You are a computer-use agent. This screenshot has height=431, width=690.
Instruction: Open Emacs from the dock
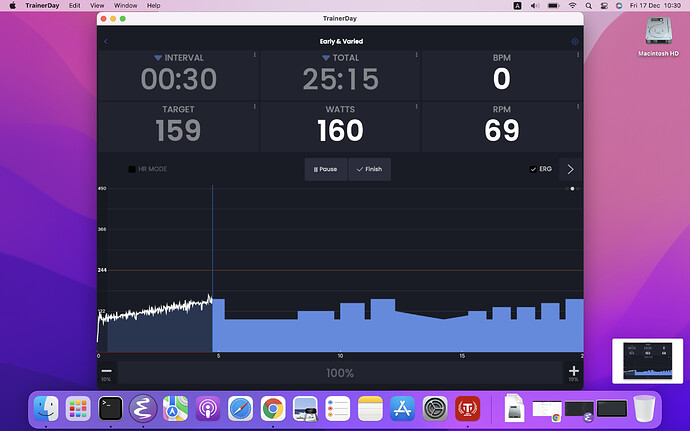pos(143,409)
